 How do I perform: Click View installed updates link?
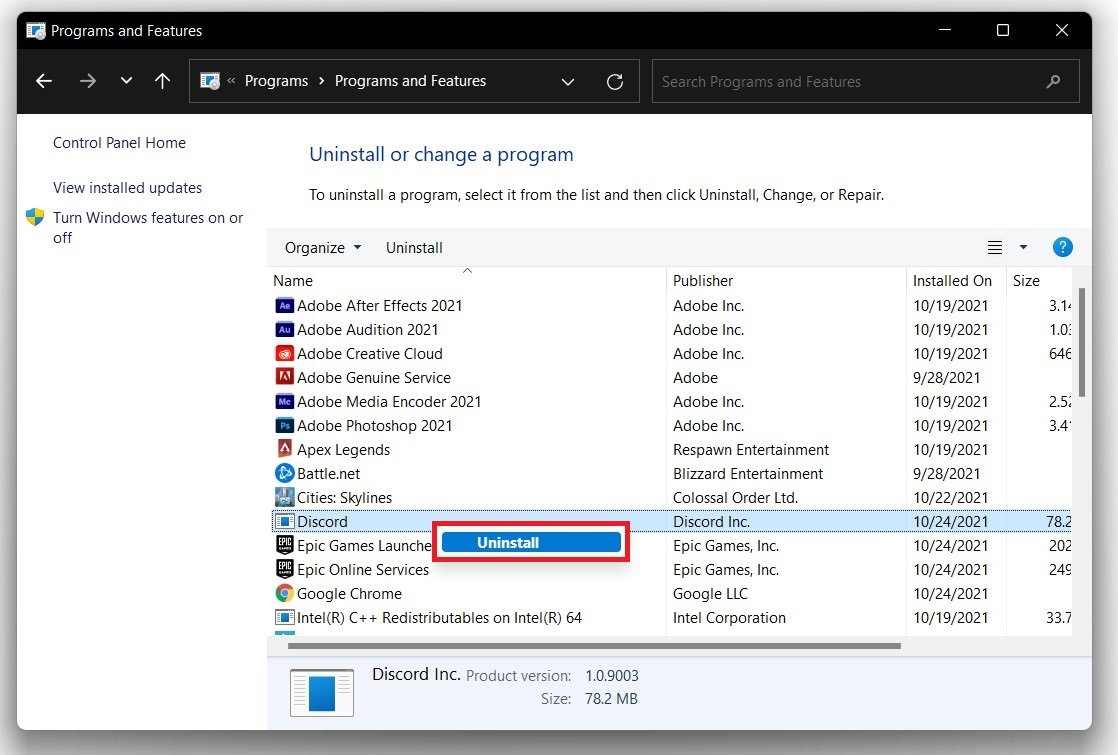point(127,188)
